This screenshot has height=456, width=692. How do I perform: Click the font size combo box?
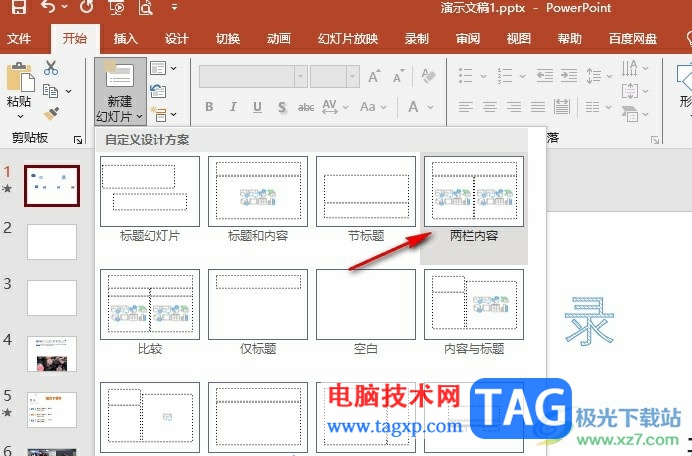335,77
